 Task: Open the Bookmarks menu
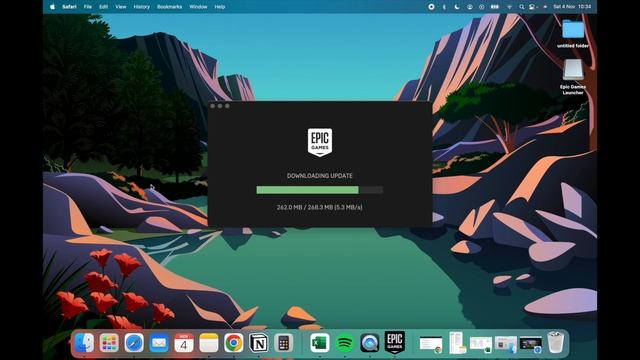[169, 7]
